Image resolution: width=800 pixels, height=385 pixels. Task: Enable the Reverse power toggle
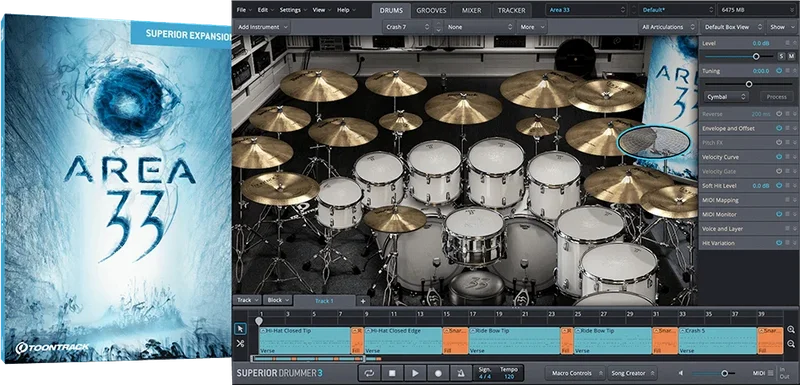click(x=779, y=114)
